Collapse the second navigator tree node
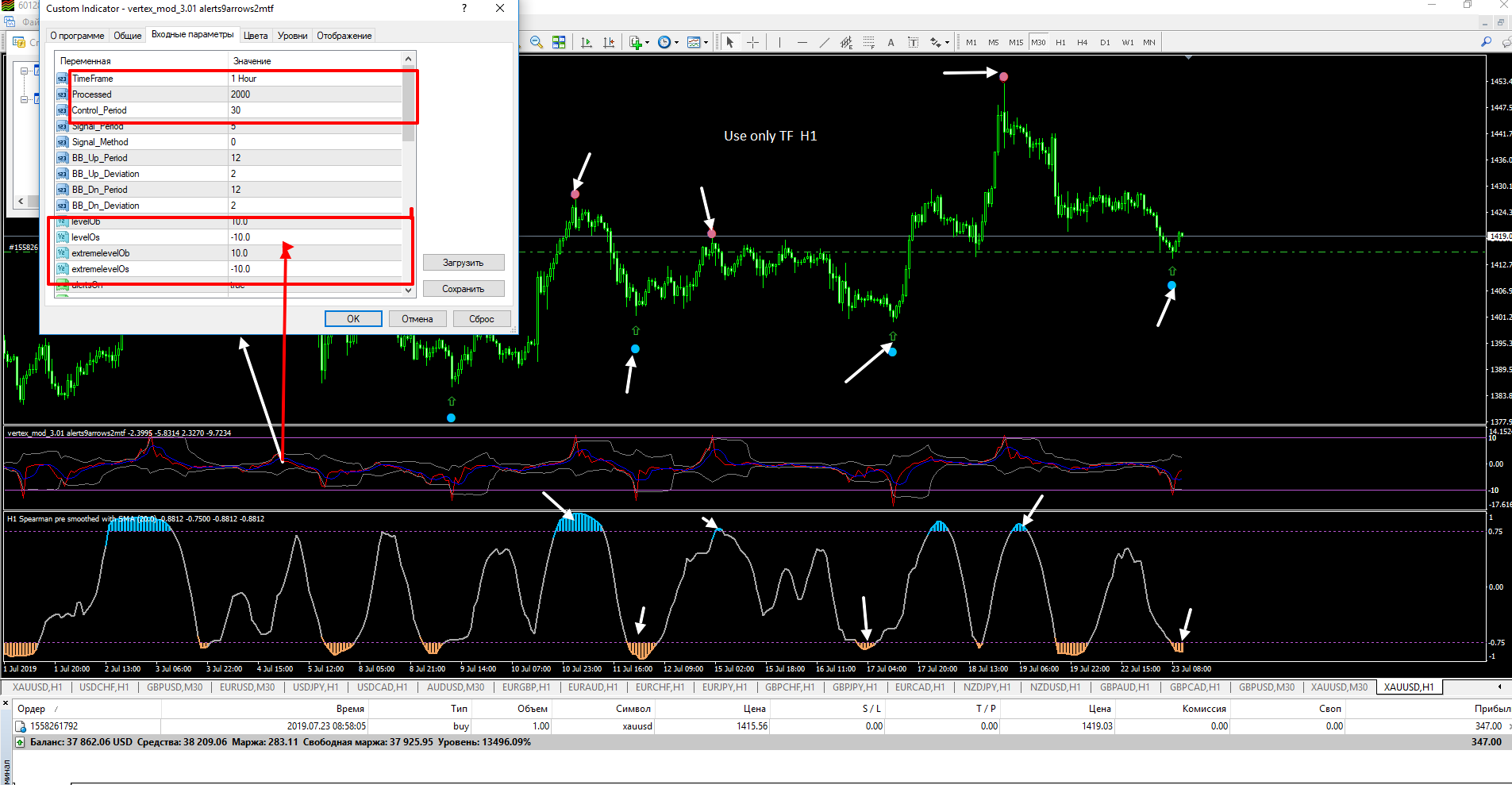This screenshot has width=1512, height=785. click(25, 99)
